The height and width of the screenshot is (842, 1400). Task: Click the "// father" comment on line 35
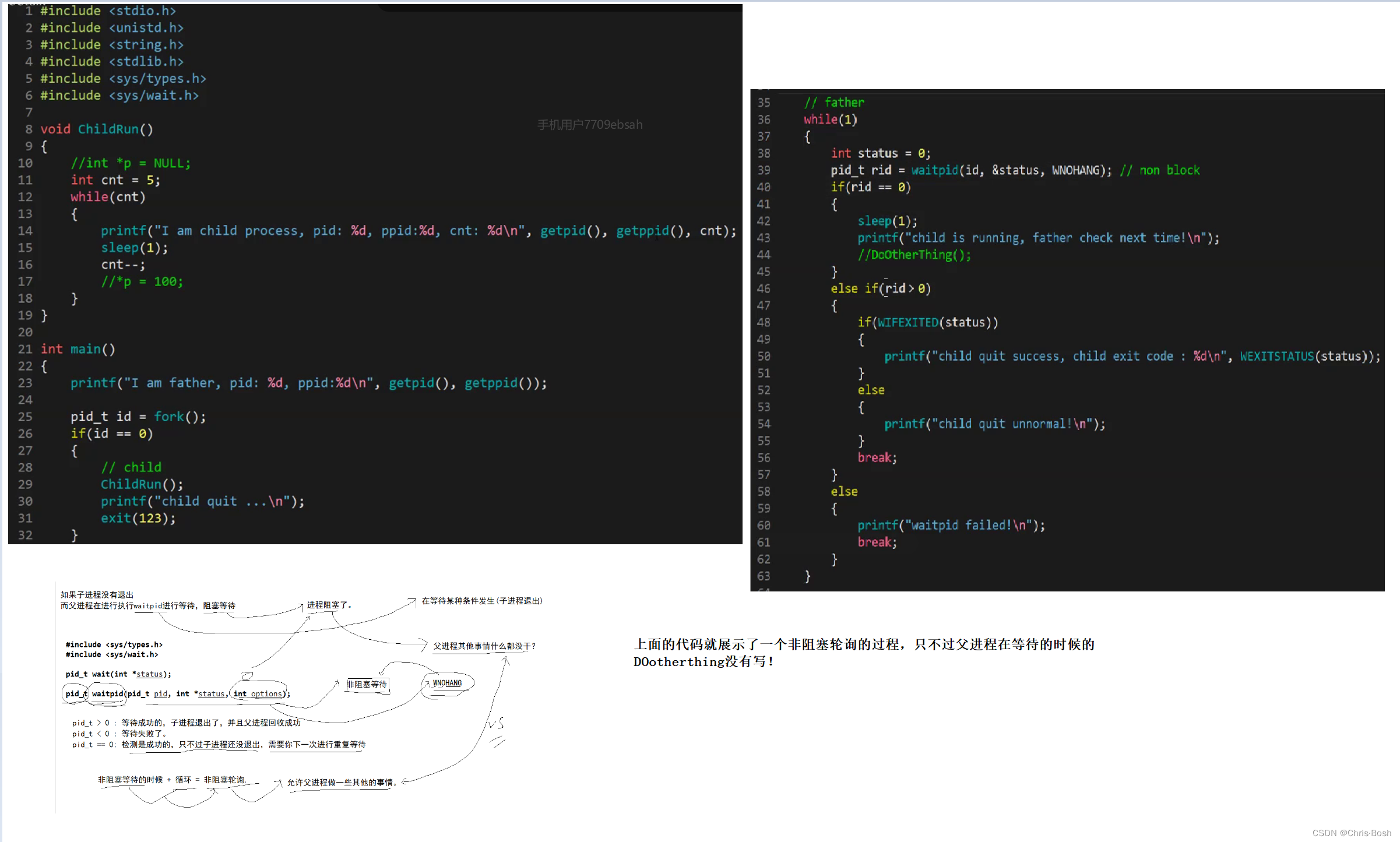(834, 103)
